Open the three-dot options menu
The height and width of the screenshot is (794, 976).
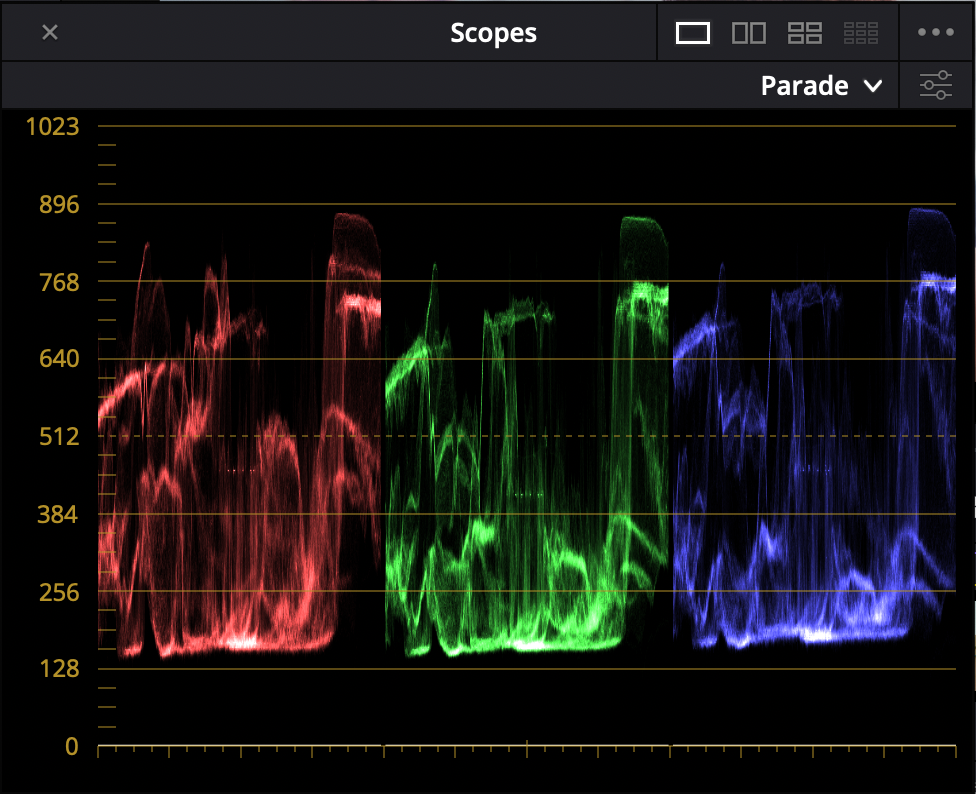[936, 33]
